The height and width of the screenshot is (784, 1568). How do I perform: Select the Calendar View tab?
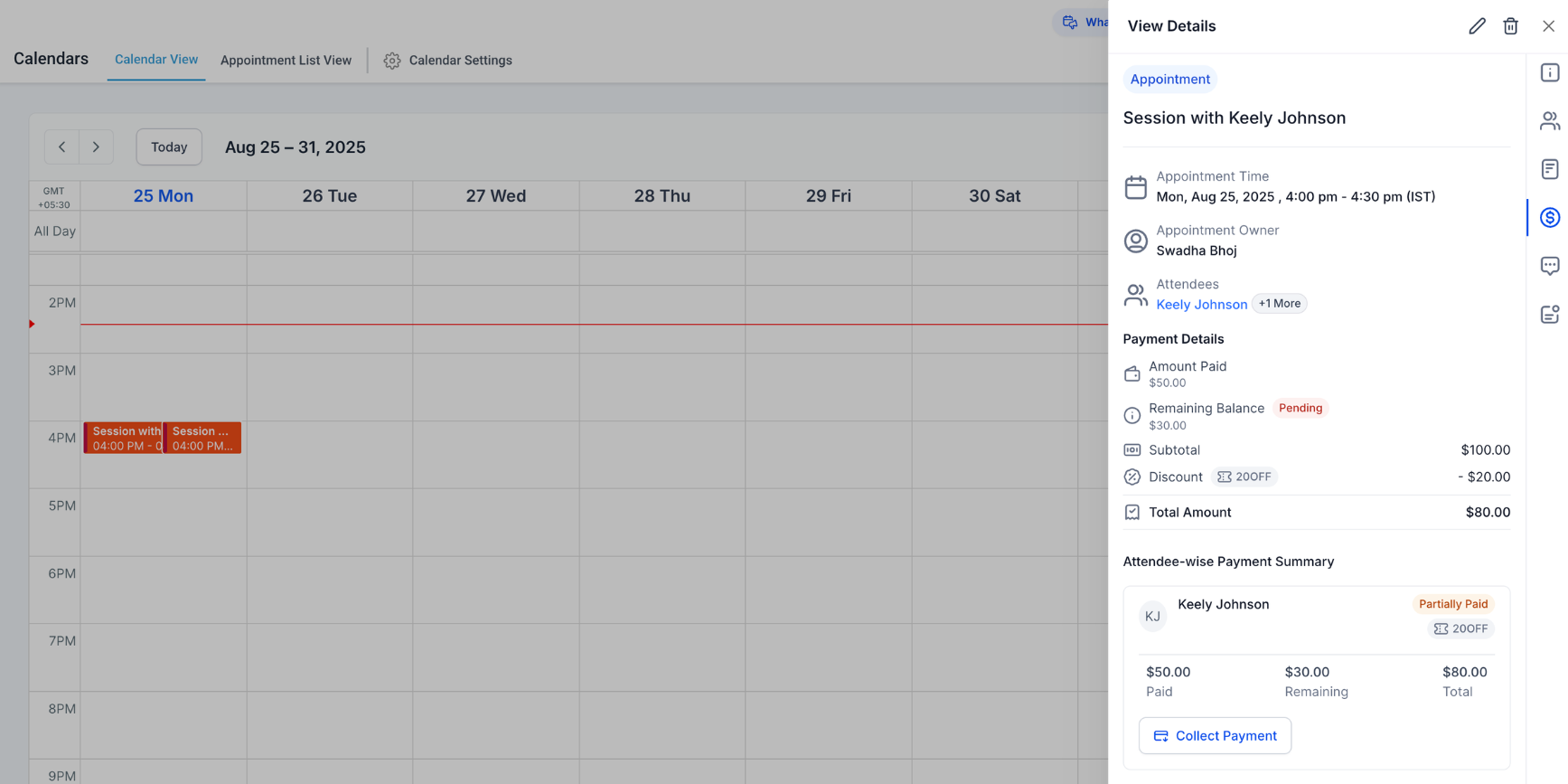pyautogui.click(x=156, y=60)
